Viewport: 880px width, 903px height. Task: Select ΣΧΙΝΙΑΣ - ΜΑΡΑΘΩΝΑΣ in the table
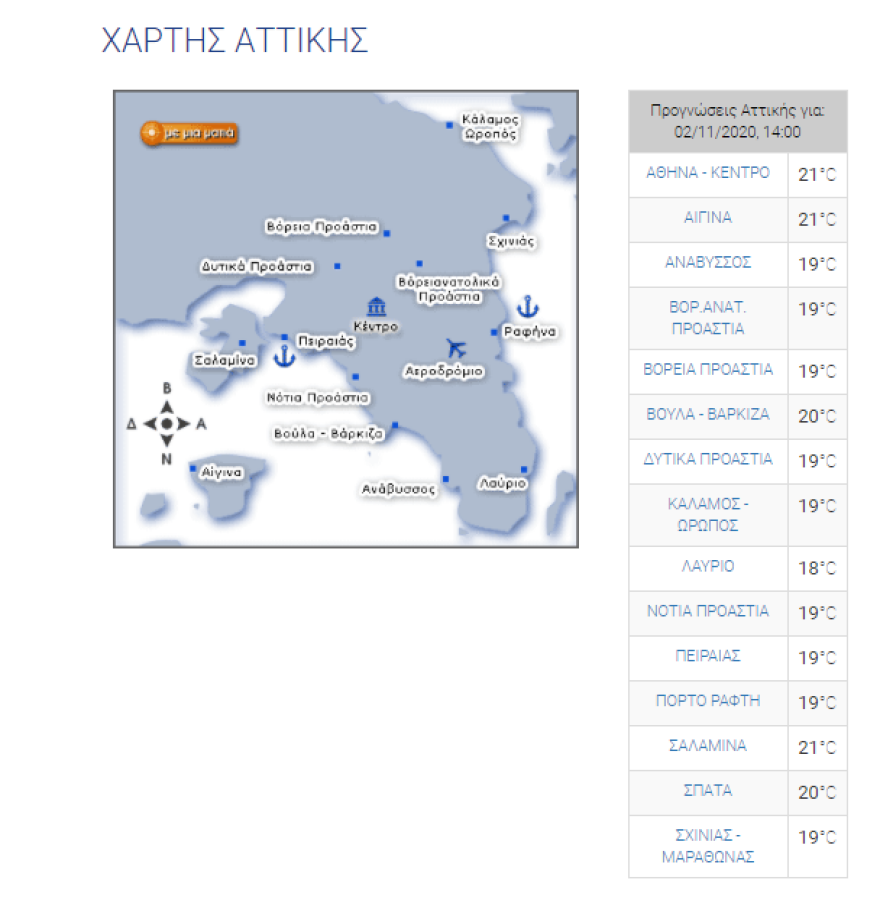coord(707,845)
